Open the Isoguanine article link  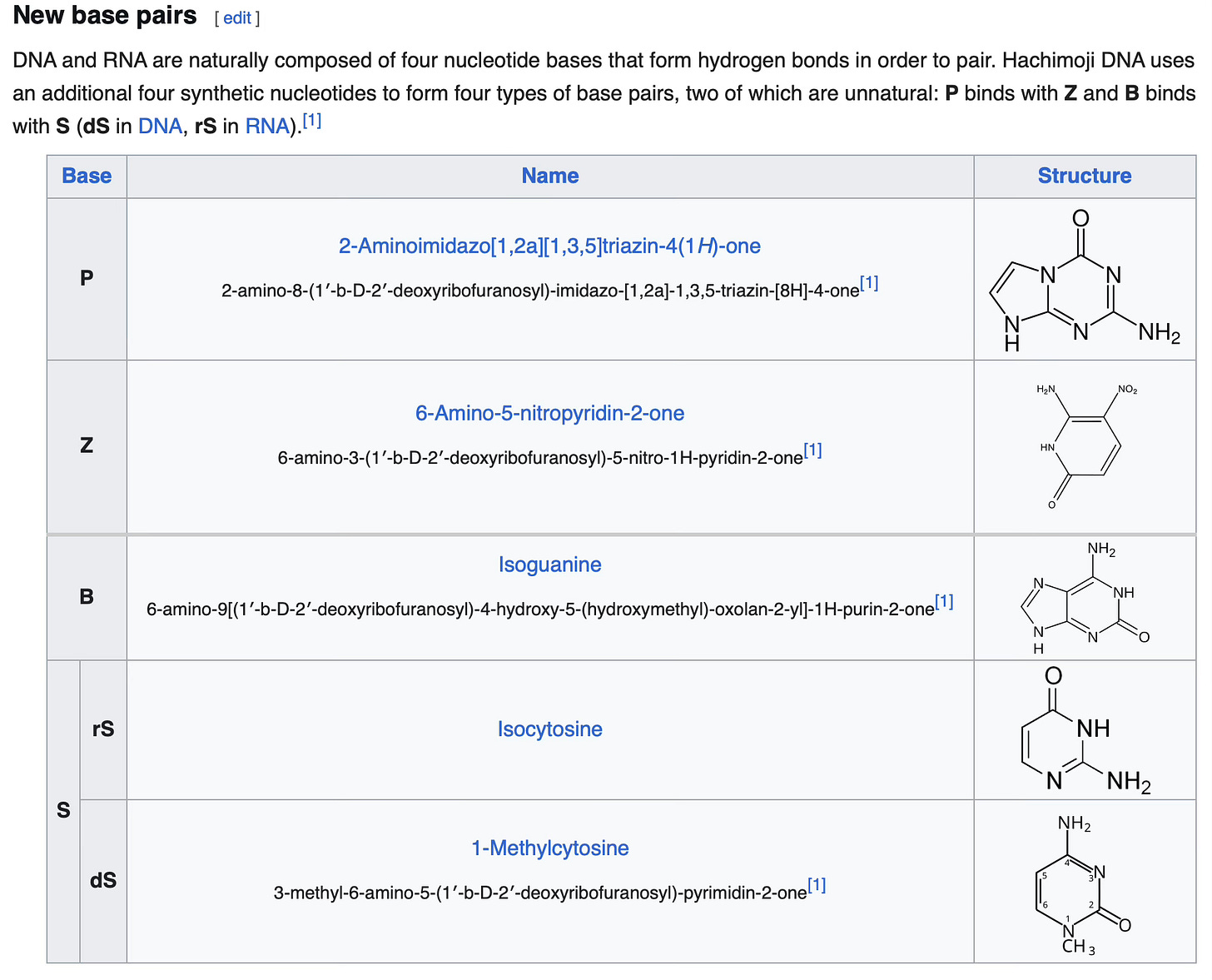tap(549, 565)
